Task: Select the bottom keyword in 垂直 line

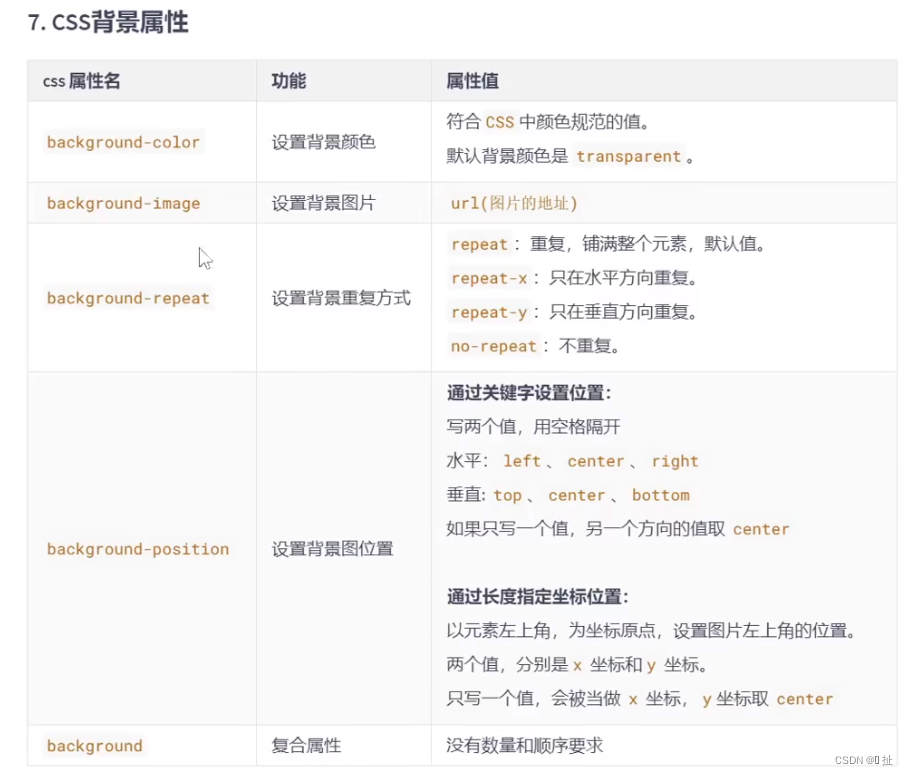Action: (661, 495)
